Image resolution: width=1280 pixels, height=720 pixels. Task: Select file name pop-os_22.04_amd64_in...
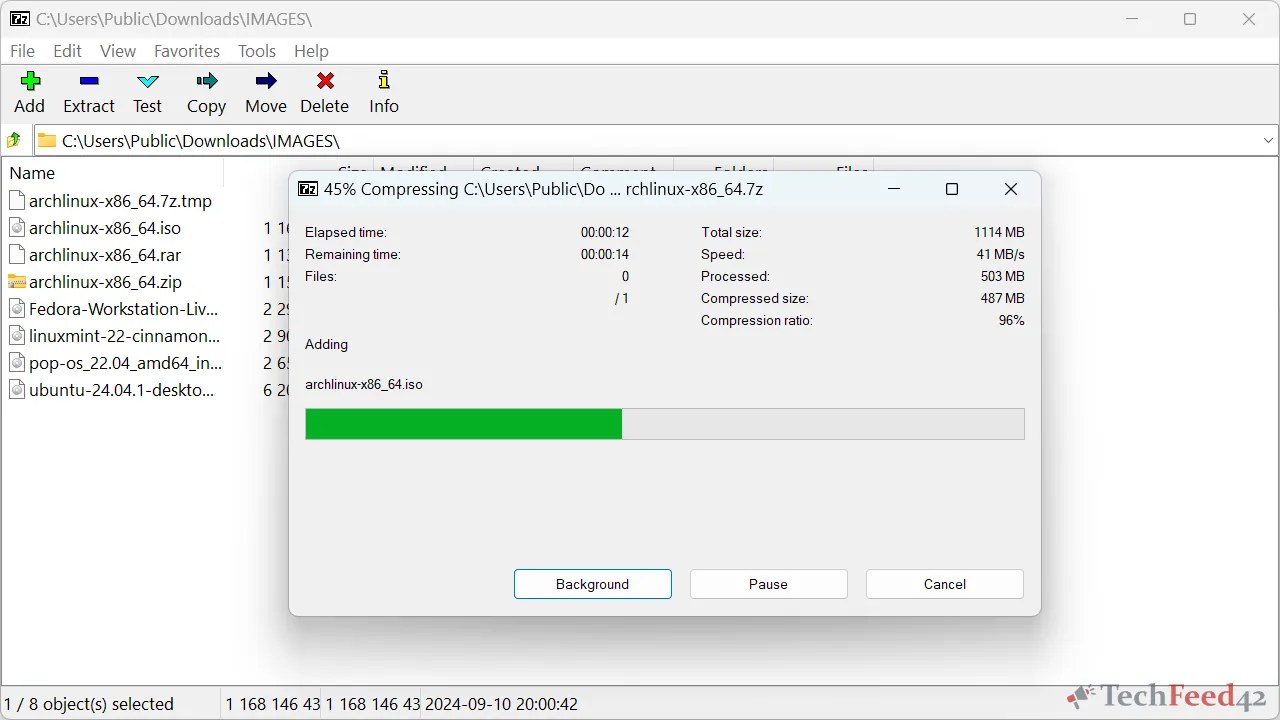[x=126, y=363]
